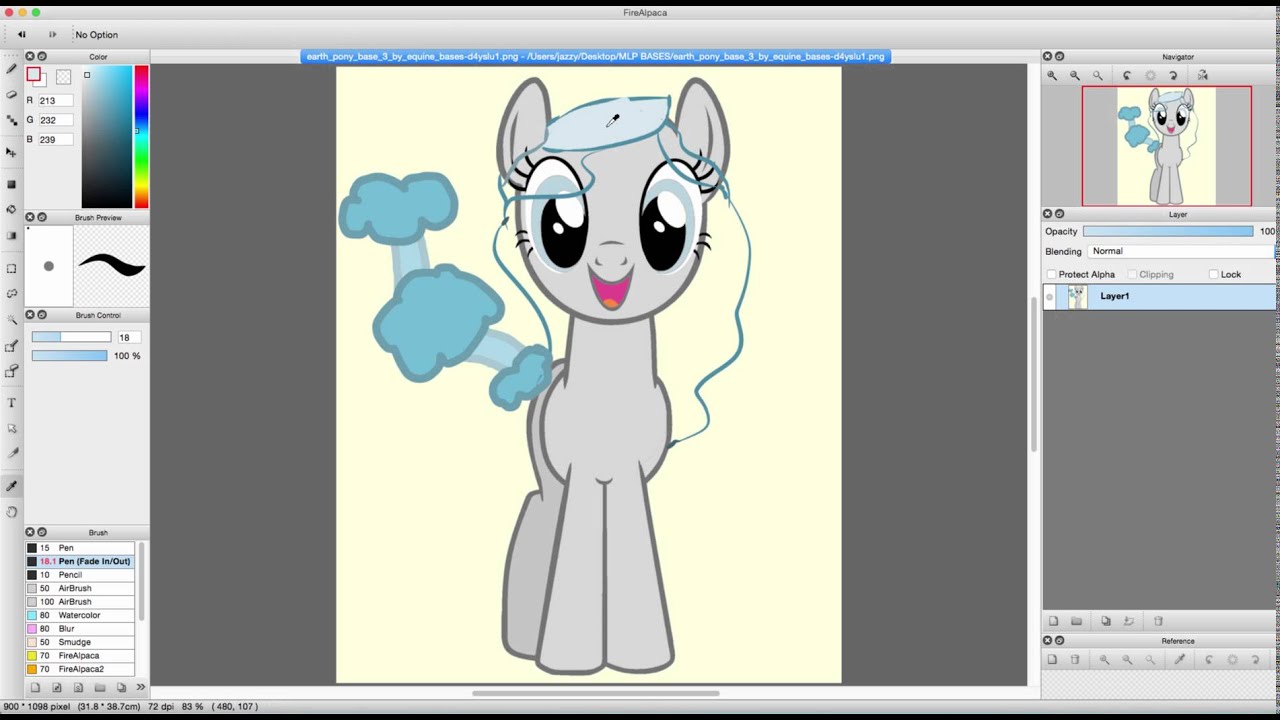Zoom in using Navigator magnifier plus

[x=1052, y=75]
